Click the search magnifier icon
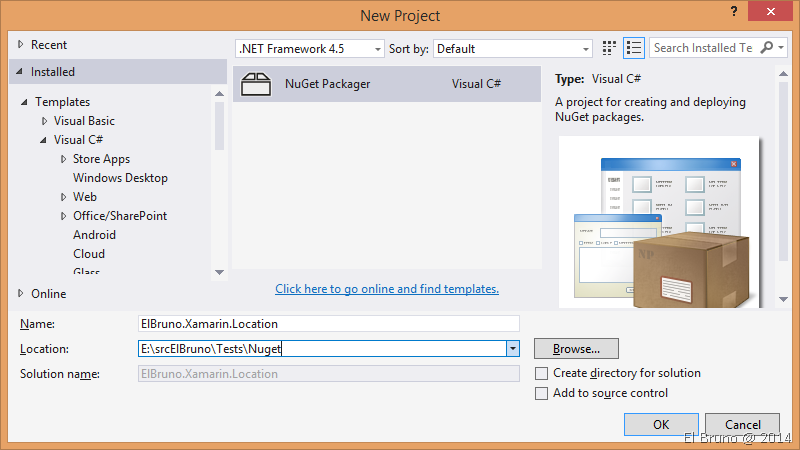 767,48
